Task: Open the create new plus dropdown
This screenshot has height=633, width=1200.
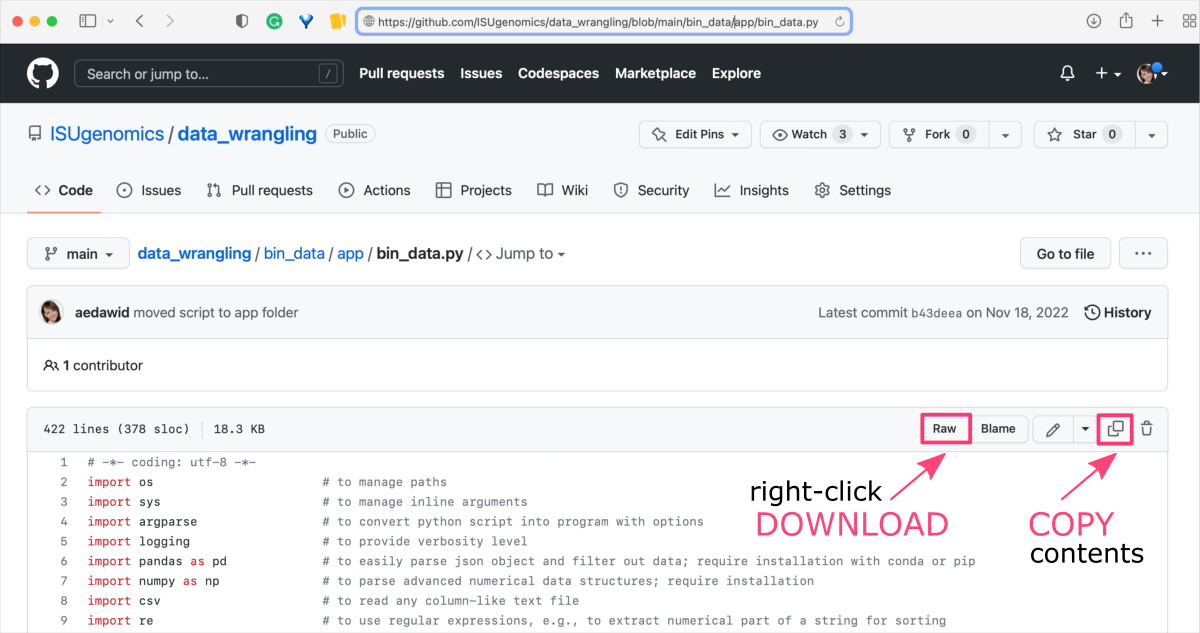Action: (1104, 72)
